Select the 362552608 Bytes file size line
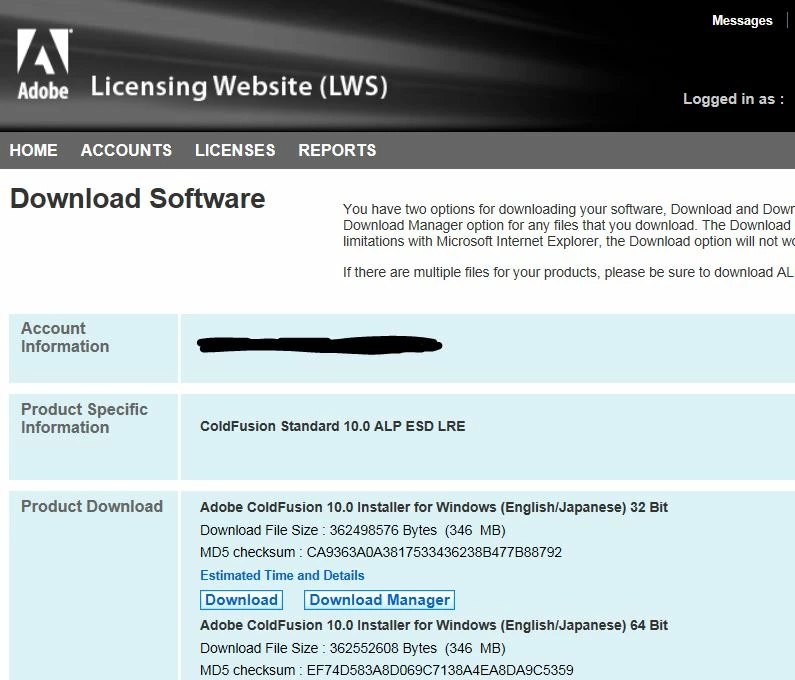This screenshot has width=795, height=680. click(353, 649)
